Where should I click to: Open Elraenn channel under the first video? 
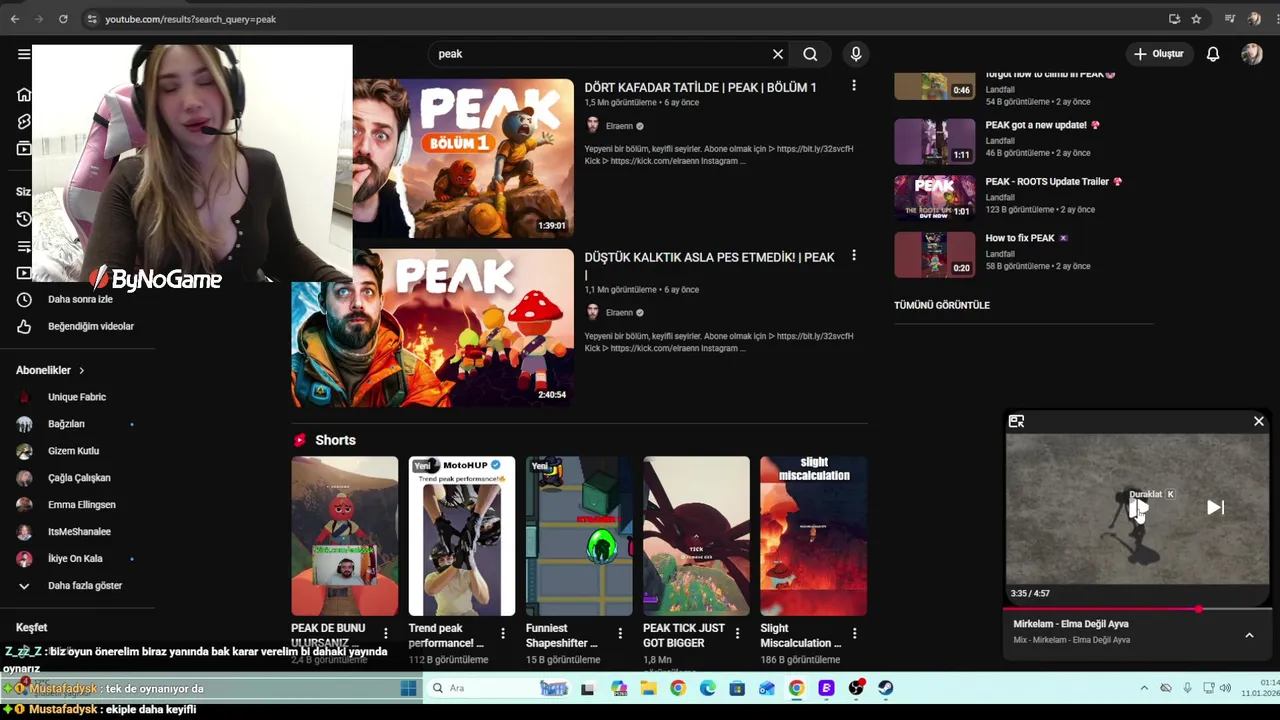pyautogui.click(x=619, y=126)
